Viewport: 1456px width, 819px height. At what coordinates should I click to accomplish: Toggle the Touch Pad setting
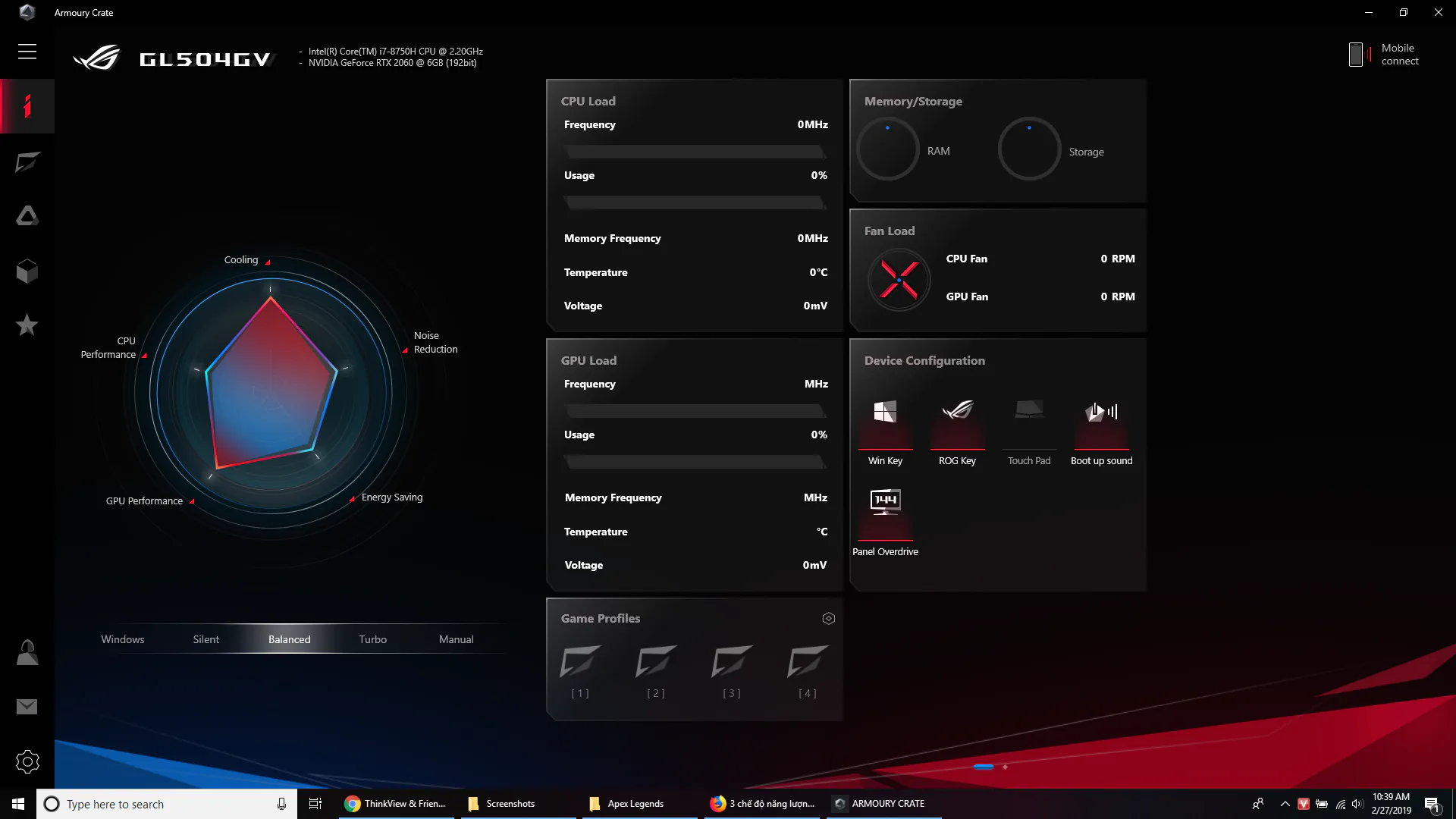pyautogui.click(x=1029, y=432)
